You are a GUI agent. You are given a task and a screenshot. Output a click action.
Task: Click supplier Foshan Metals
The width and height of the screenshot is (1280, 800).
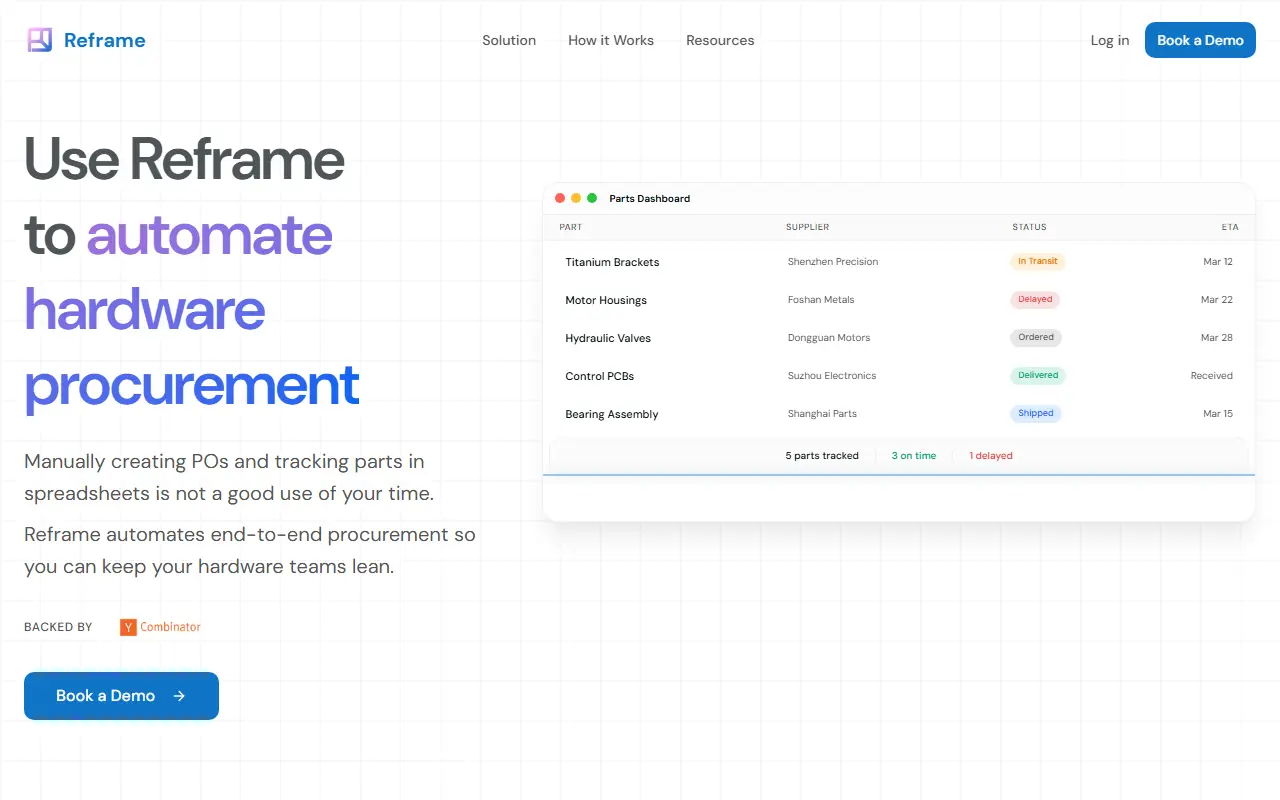pyautogui.click(x=821, y=300)
